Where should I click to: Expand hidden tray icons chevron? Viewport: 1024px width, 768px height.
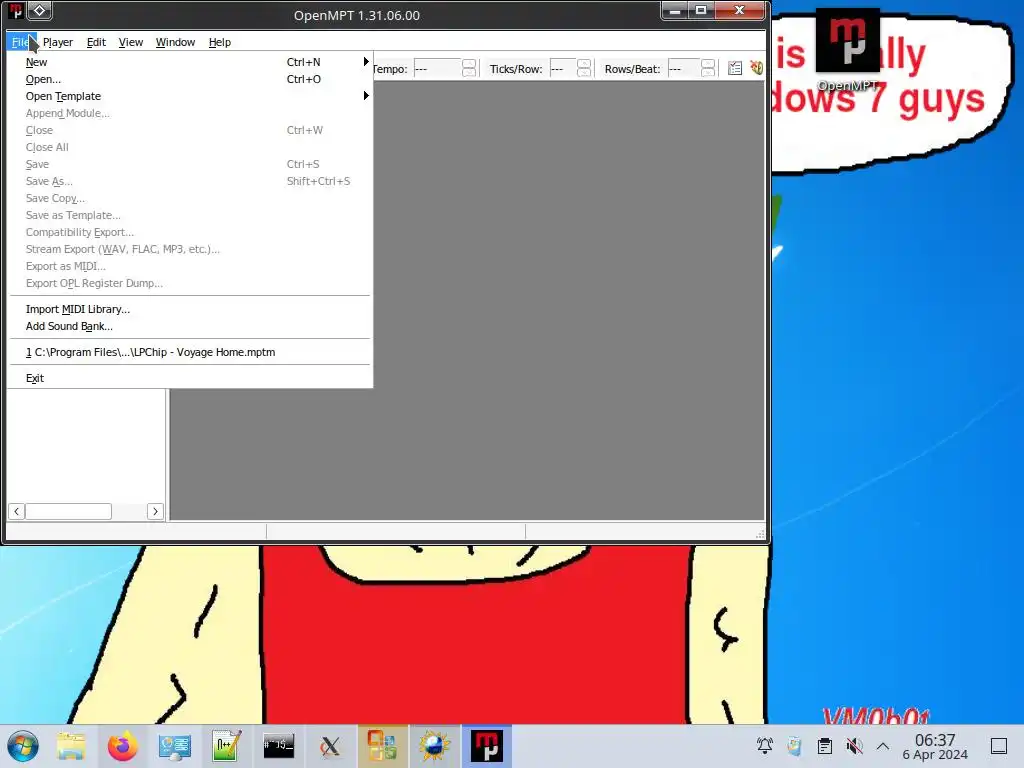point(883,746)
